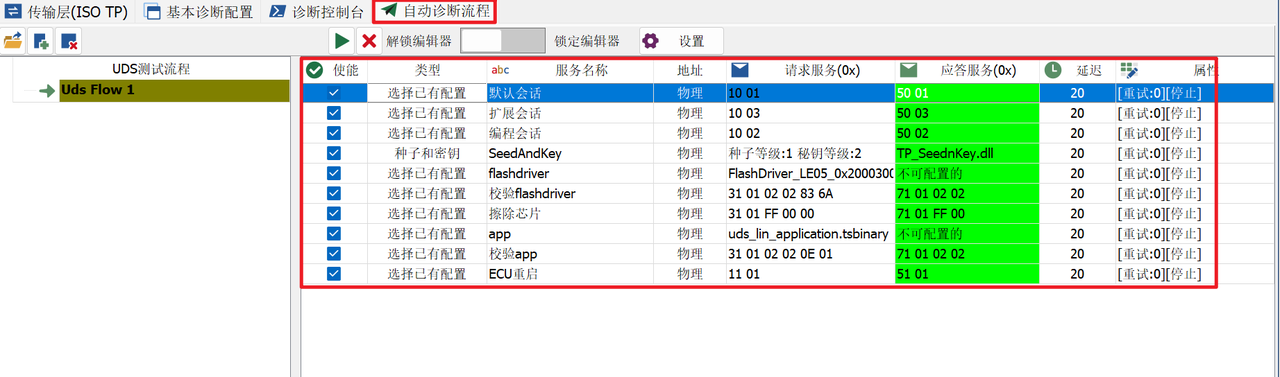The image size is (1280, 377).
Task: Select 种子和密钥 type cell
Action: (427, 153)
